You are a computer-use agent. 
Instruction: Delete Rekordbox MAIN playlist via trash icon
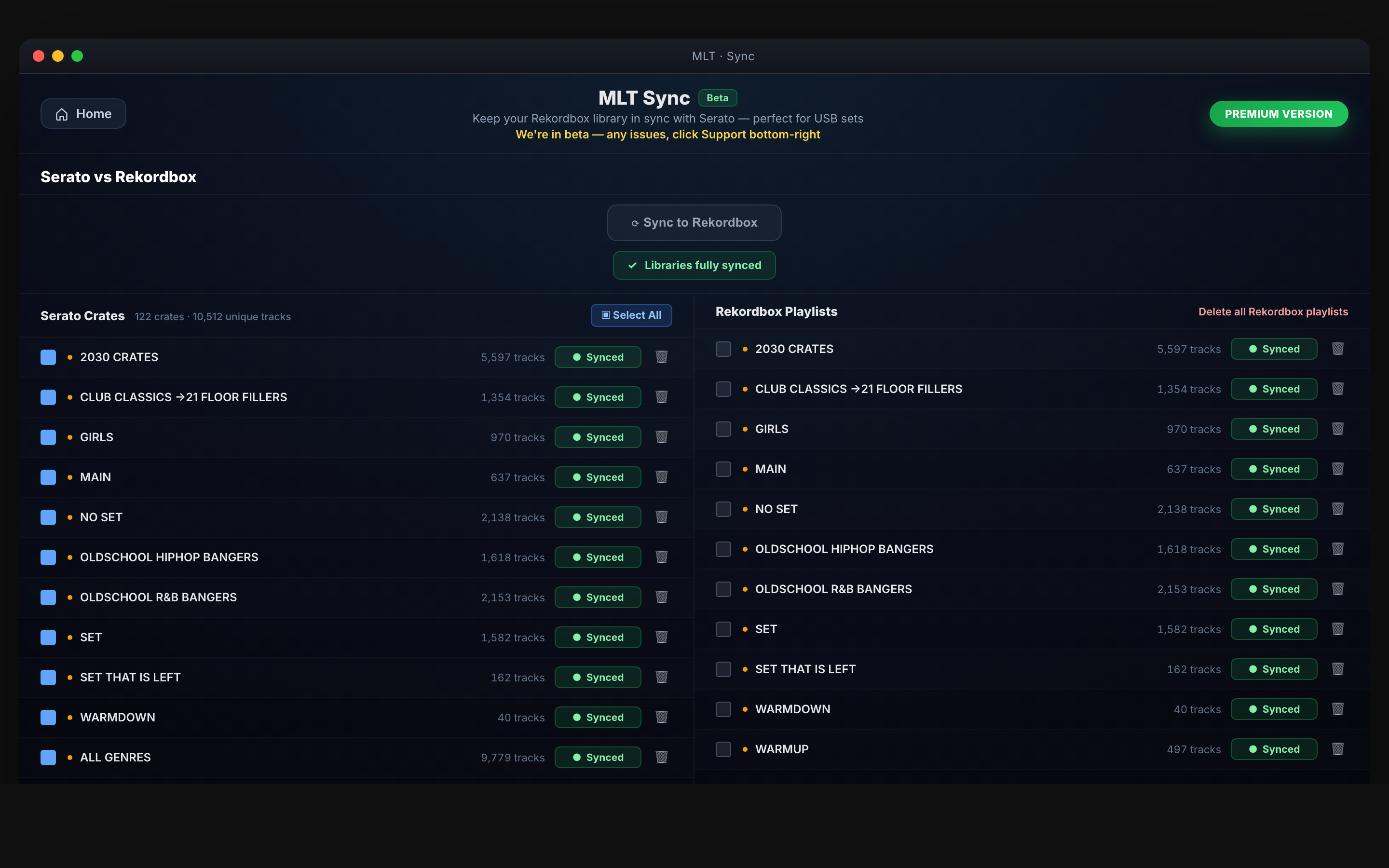coord(1337,469)
